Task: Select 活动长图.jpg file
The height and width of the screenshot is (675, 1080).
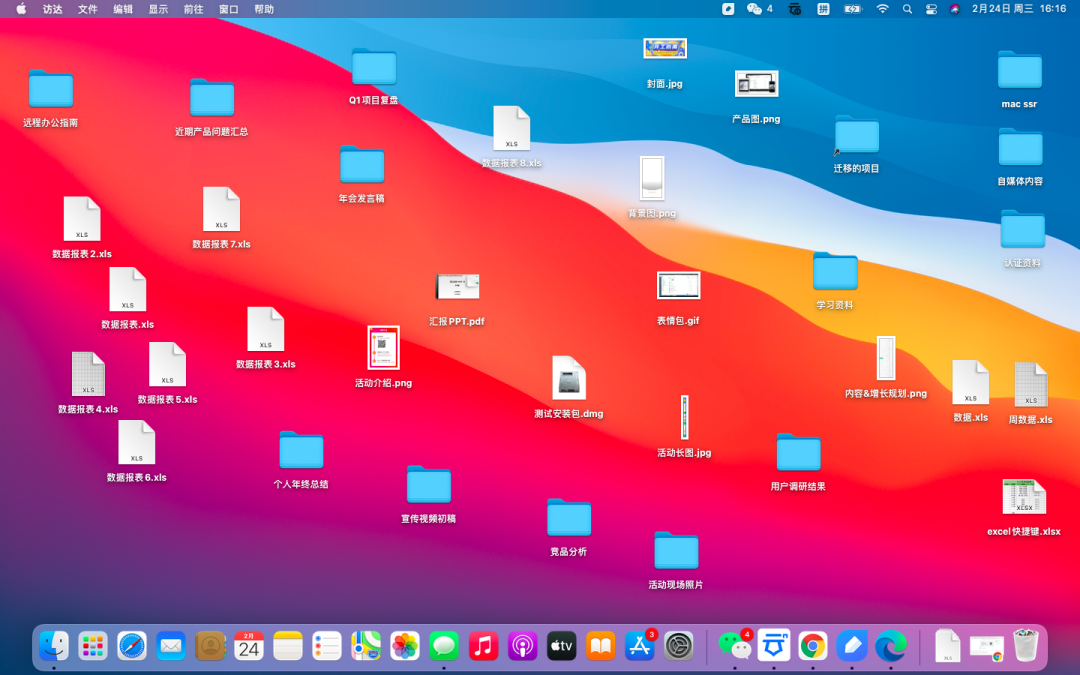Action: [x=684, y=426]
